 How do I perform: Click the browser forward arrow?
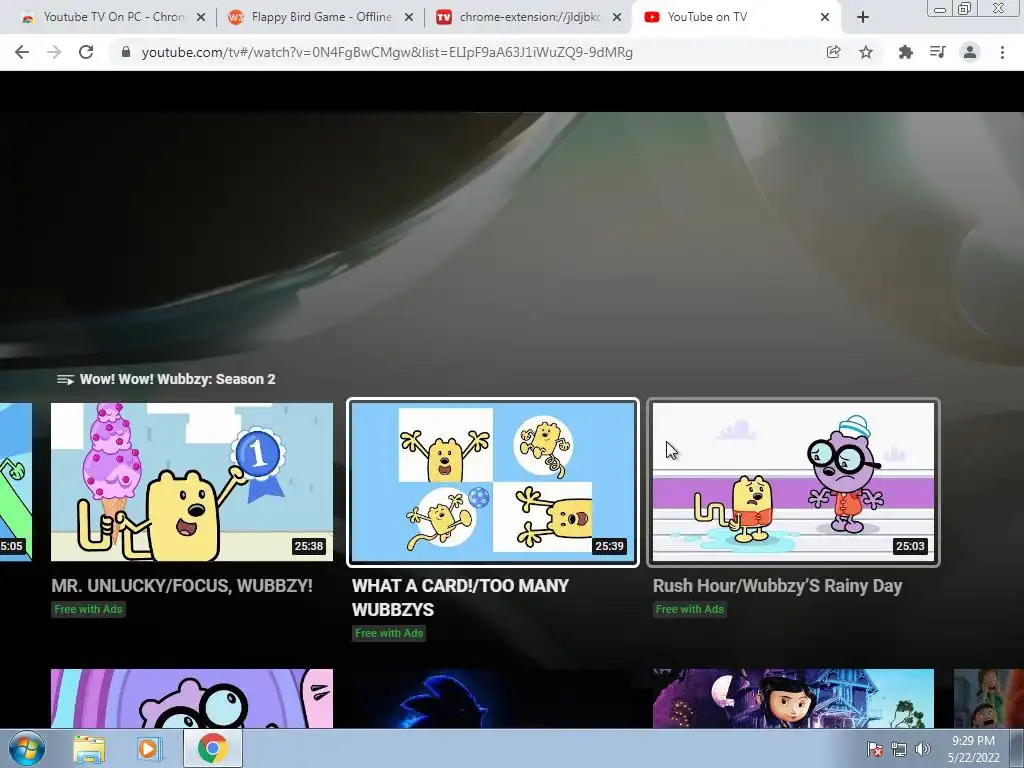point(54,52)
